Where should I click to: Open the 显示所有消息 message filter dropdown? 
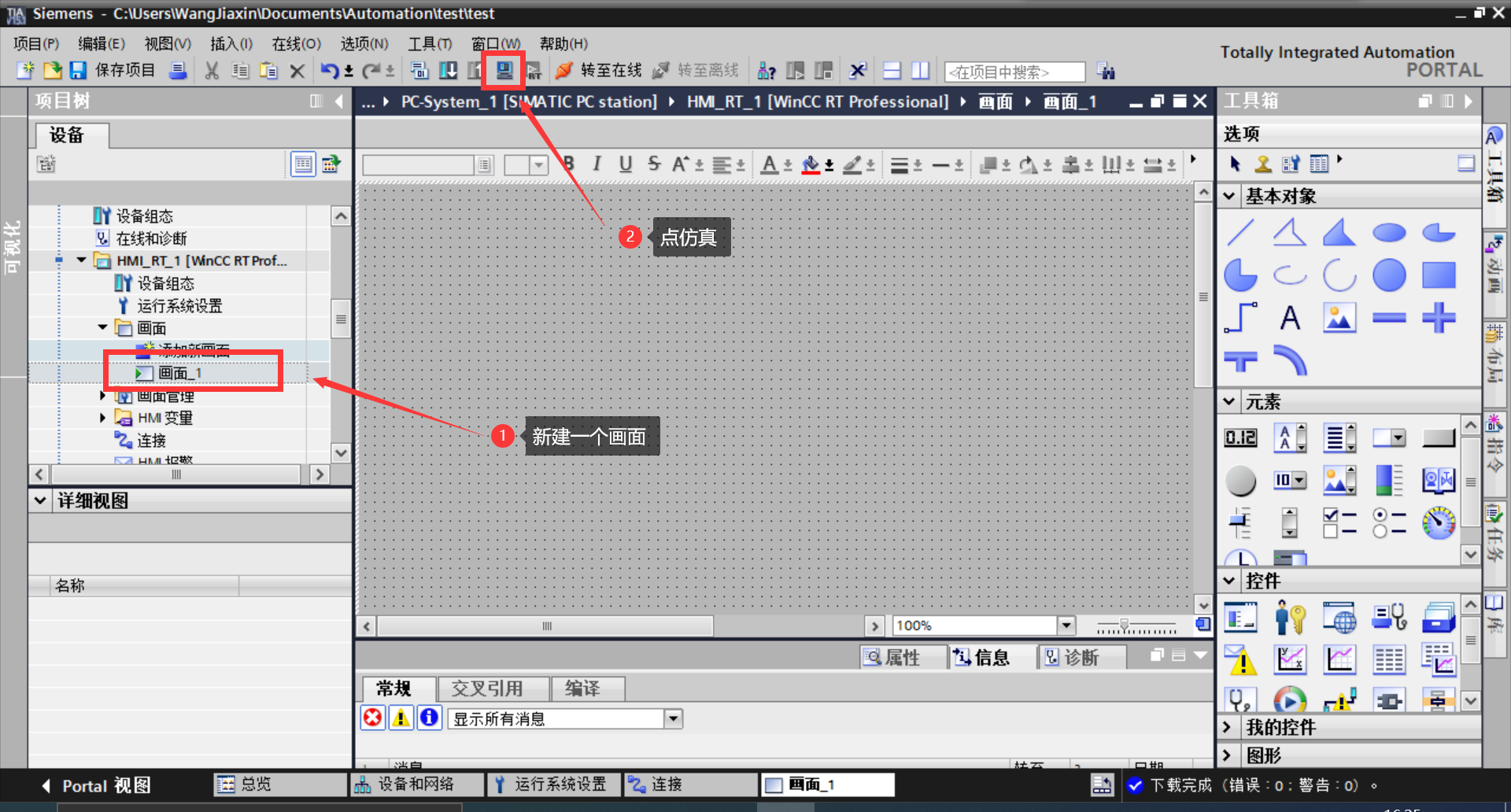(673, 718)
